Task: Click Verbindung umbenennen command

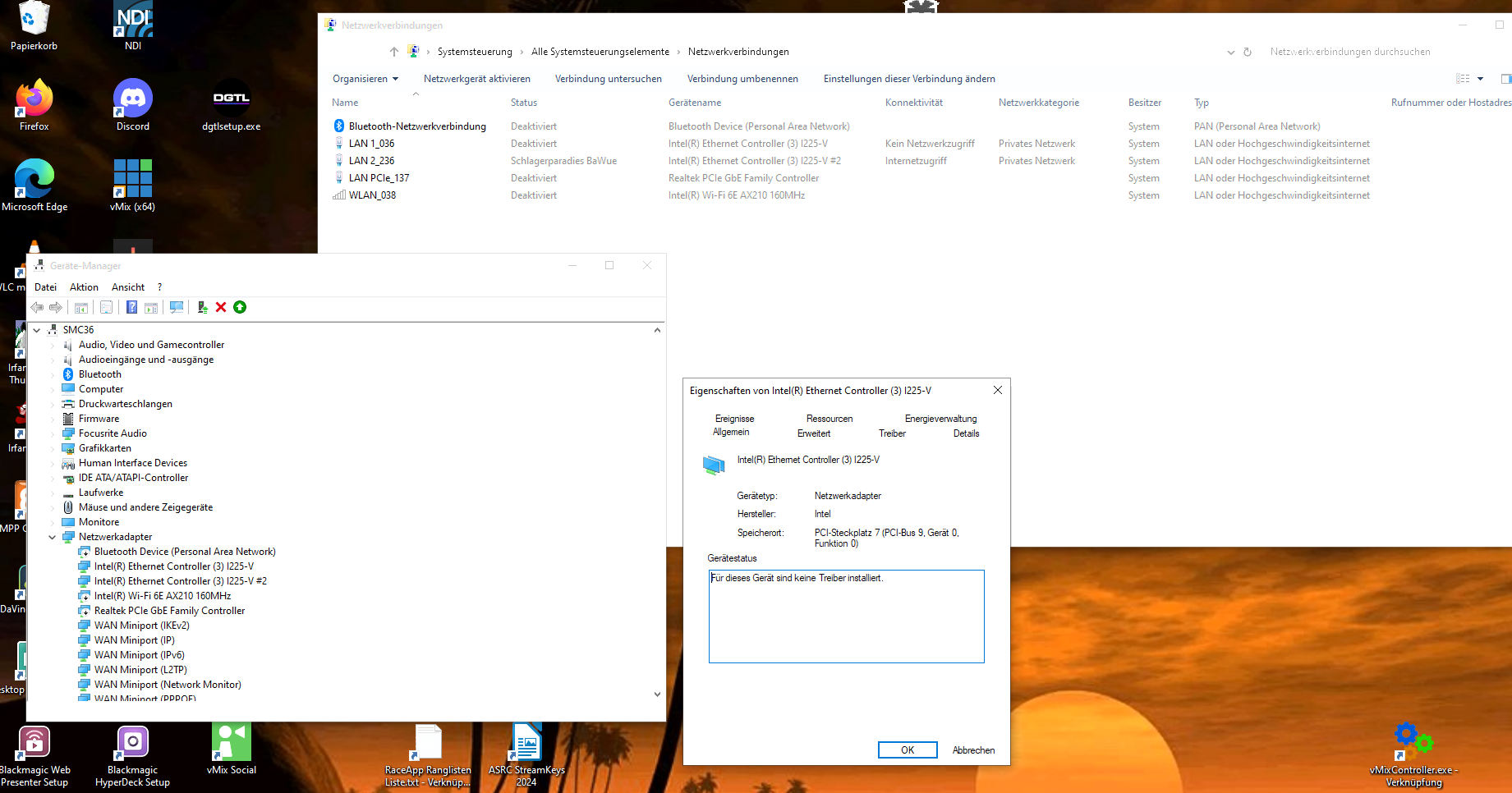Action: 742,79
